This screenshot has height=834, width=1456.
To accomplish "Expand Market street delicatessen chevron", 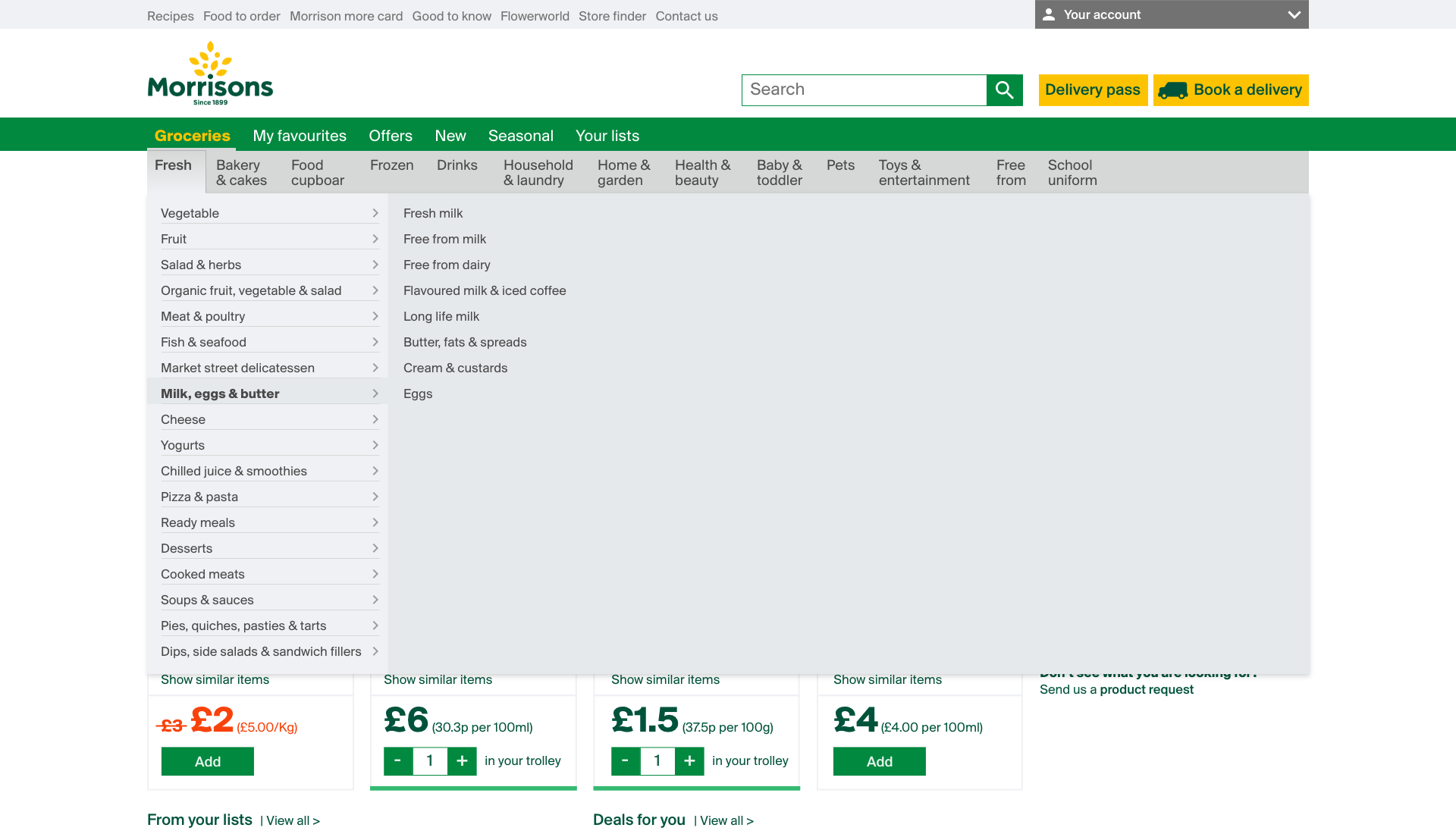I will coord(375,368).
